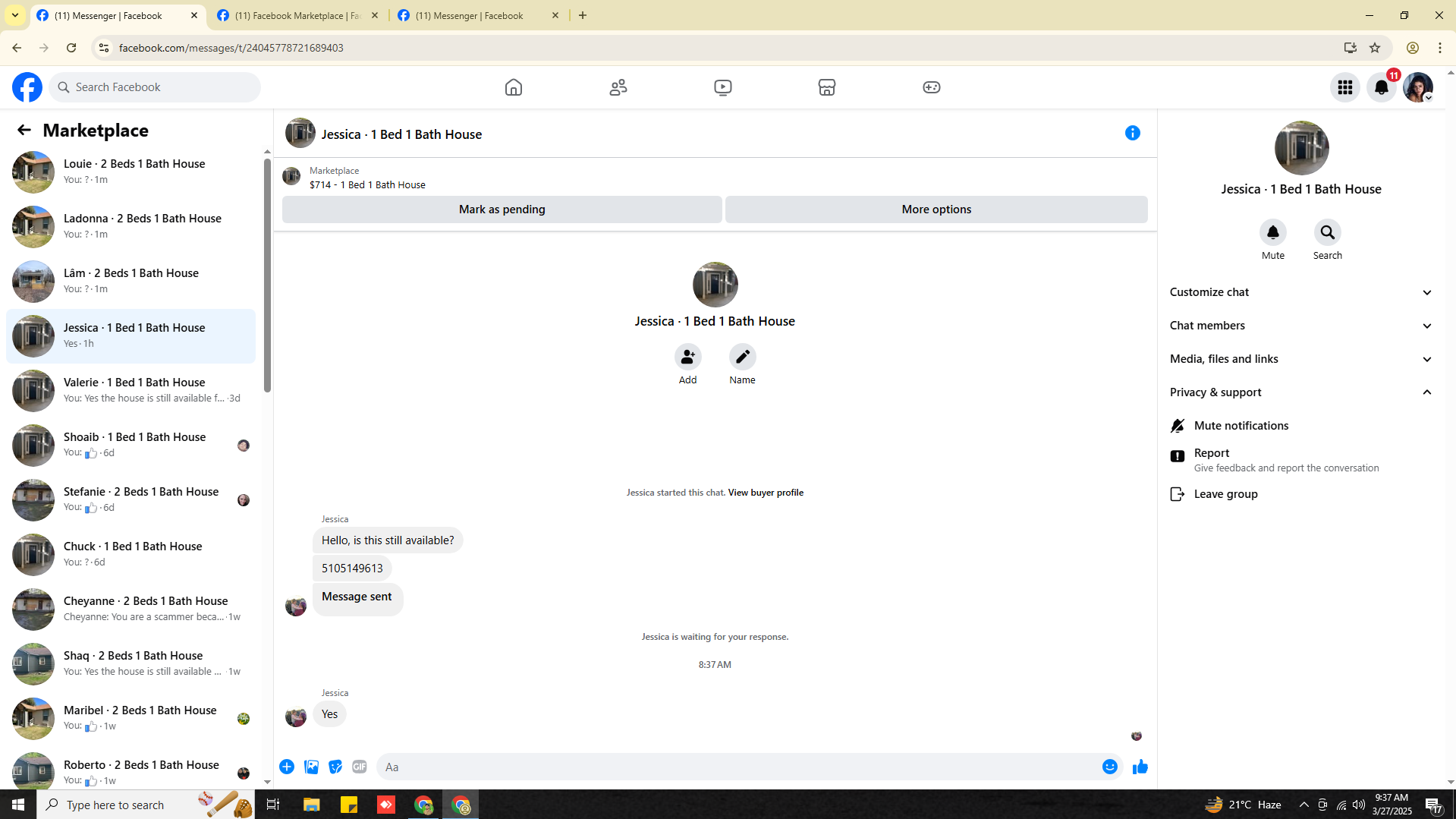Change the chat Name with pencil icon
The width and height of the screenshot is (1456, 819).
(743, 357)
